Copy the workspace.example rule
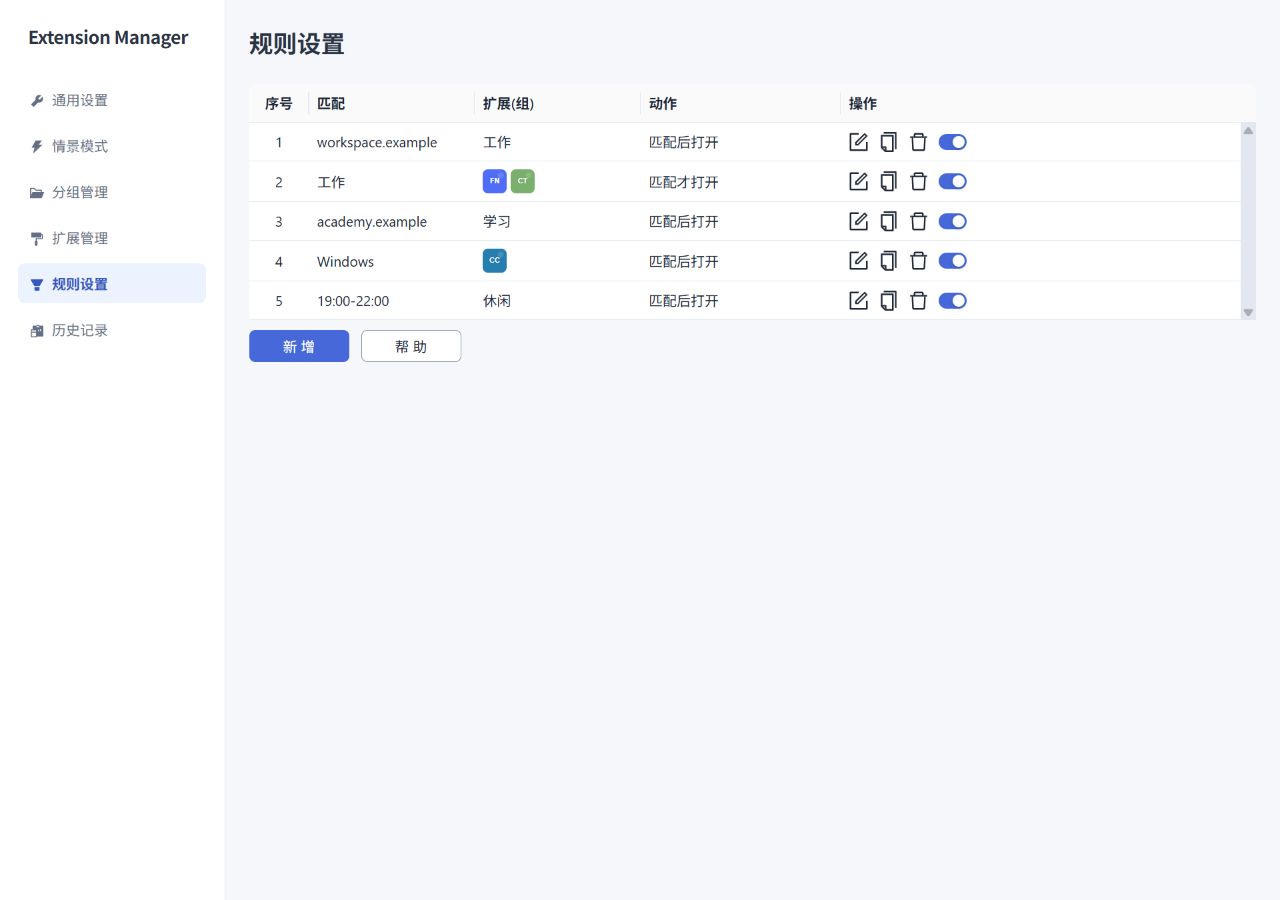The image size is (1280, 900). [888, 142]
